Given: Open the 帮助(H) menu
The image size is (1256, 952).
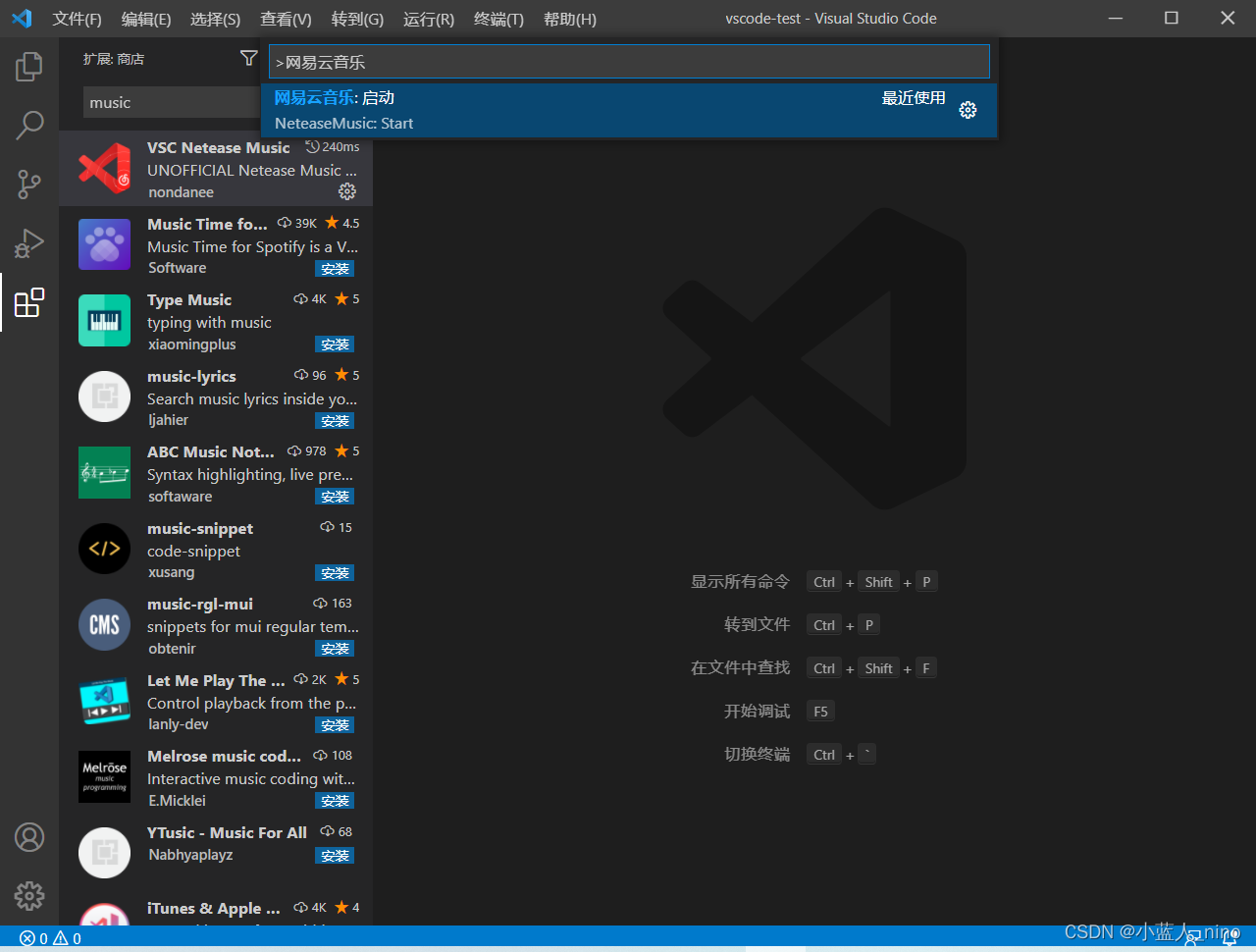Looking at the screenshot, I should 569,19.
